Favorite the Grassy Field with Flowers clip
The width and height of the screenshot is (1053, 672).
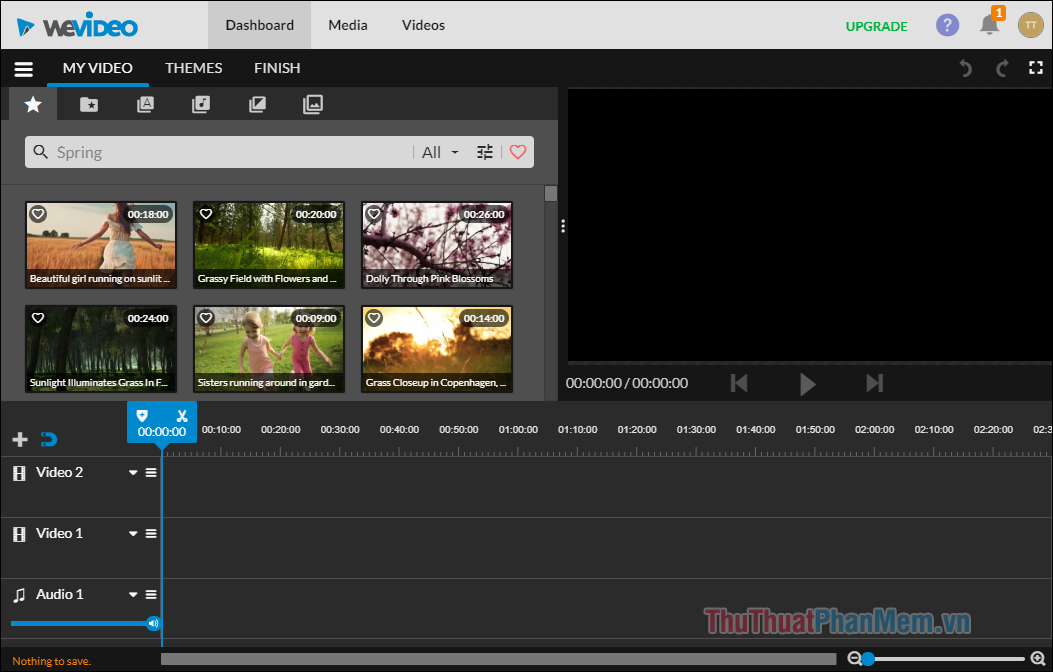pos(206,213)
